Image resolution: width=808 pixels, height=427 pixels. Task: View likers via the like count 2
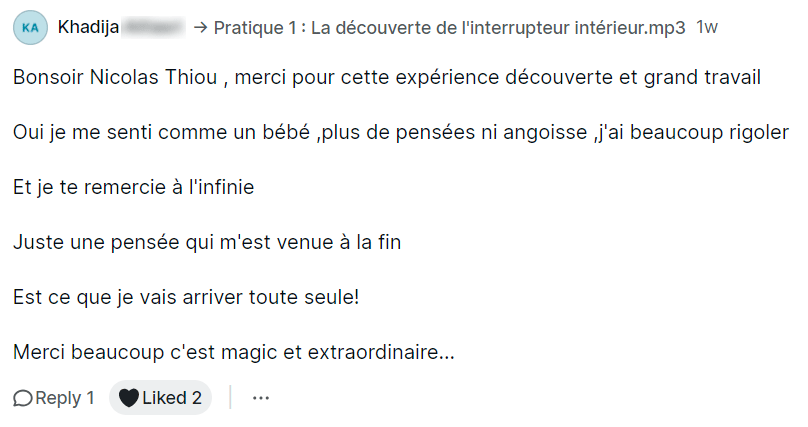click(x=197, y=398)
